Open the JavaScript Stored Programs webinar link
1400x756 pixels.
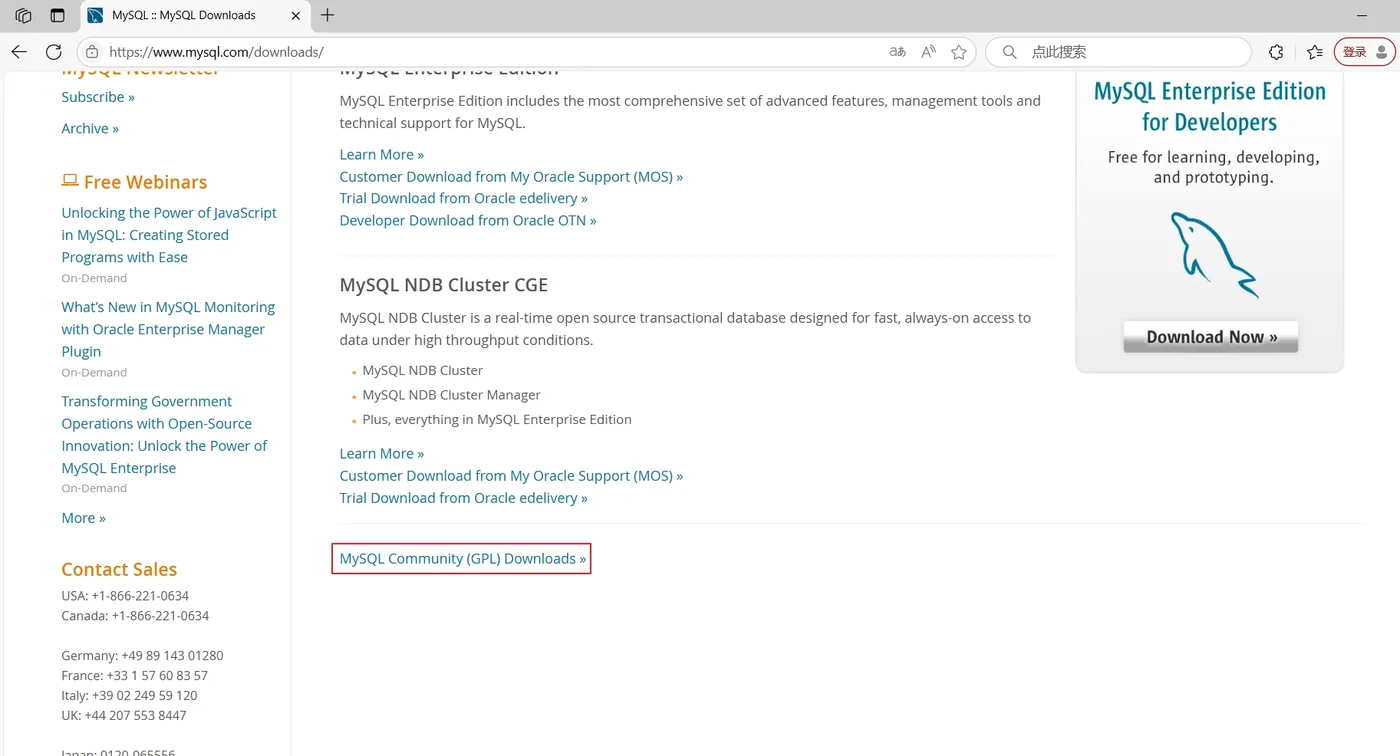pyautogui.click(x=169, y=235)
